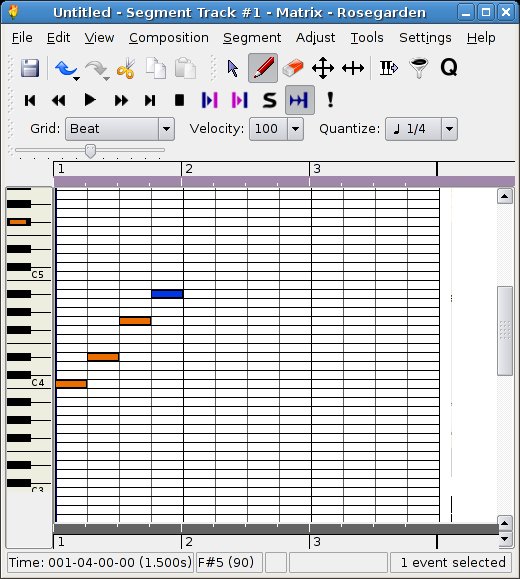The image size is (520, 579).
Task: Pick the horizontal Resize tool
Action: coord(353,68)
